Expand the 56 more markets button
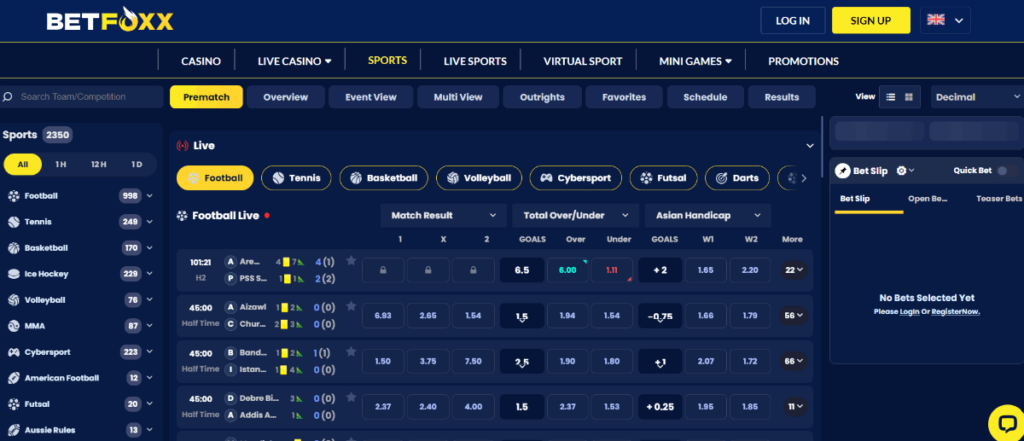 pos(794,316)
